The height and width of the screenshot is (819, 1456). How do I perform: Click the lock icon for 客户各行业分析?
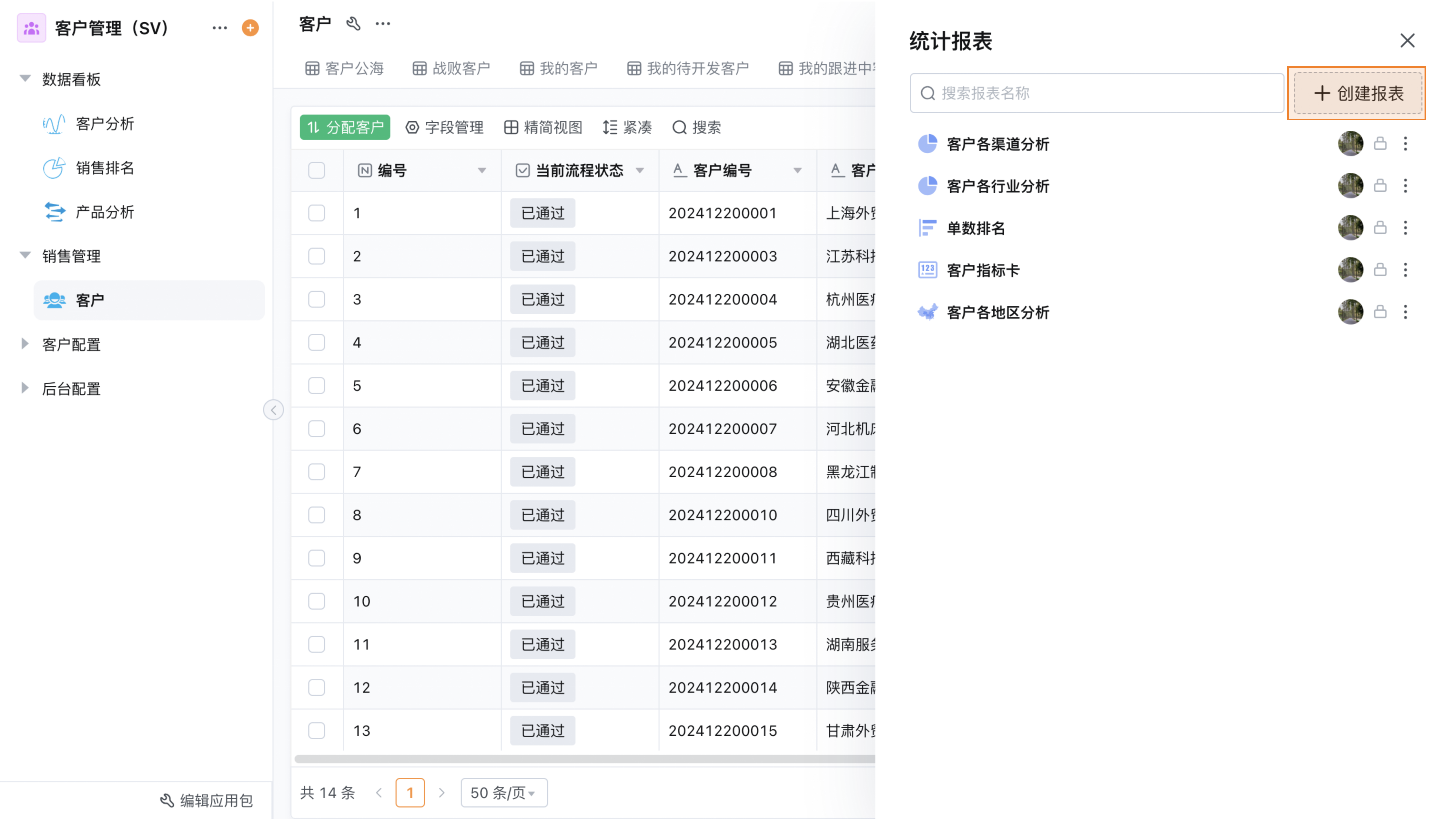(x=1380, y=185)
